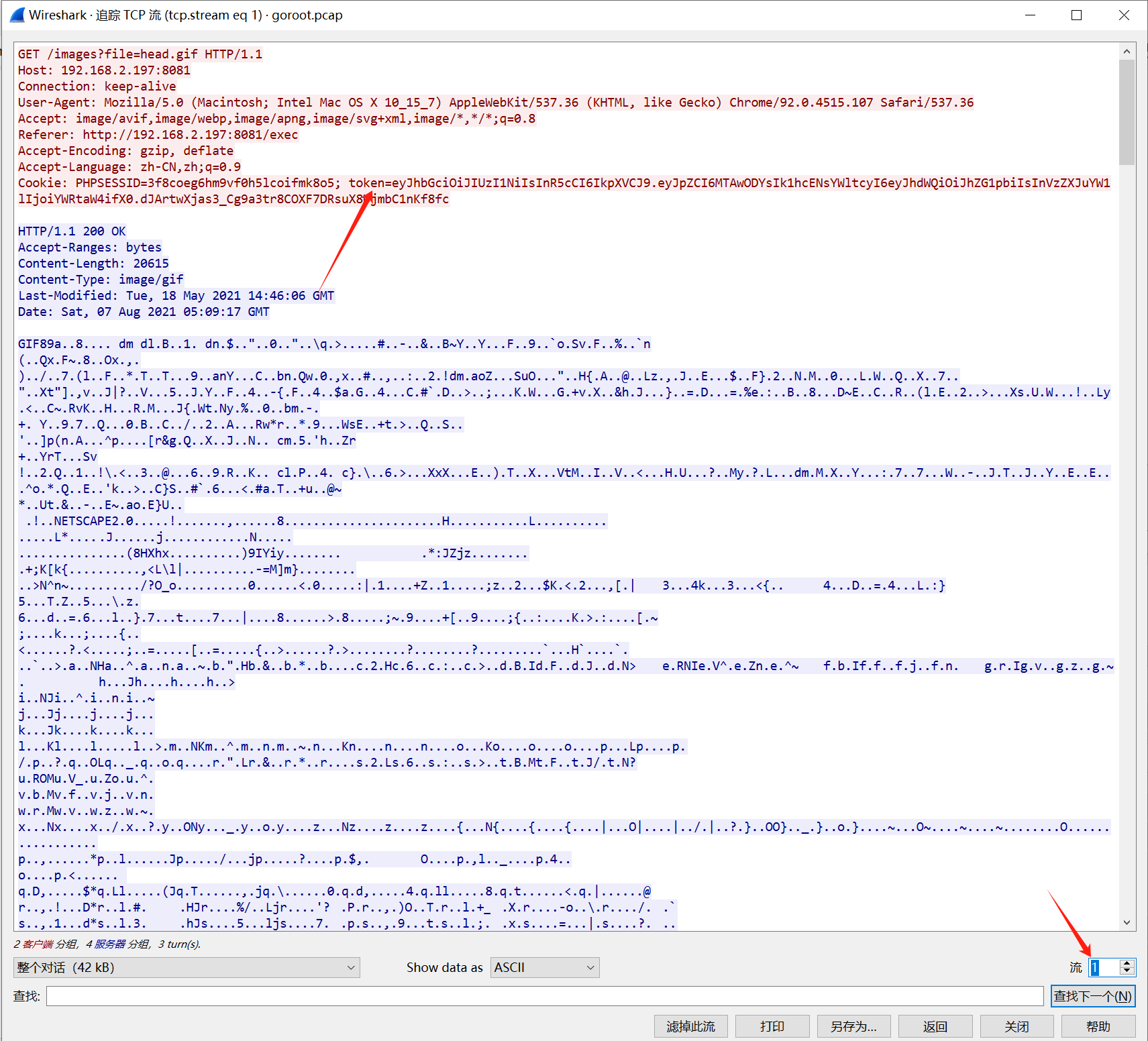The width and height of the screenshot is (1148, 1041).
Task: Maximize the Wireshark stream window
Action: (x=1077, y=15)
